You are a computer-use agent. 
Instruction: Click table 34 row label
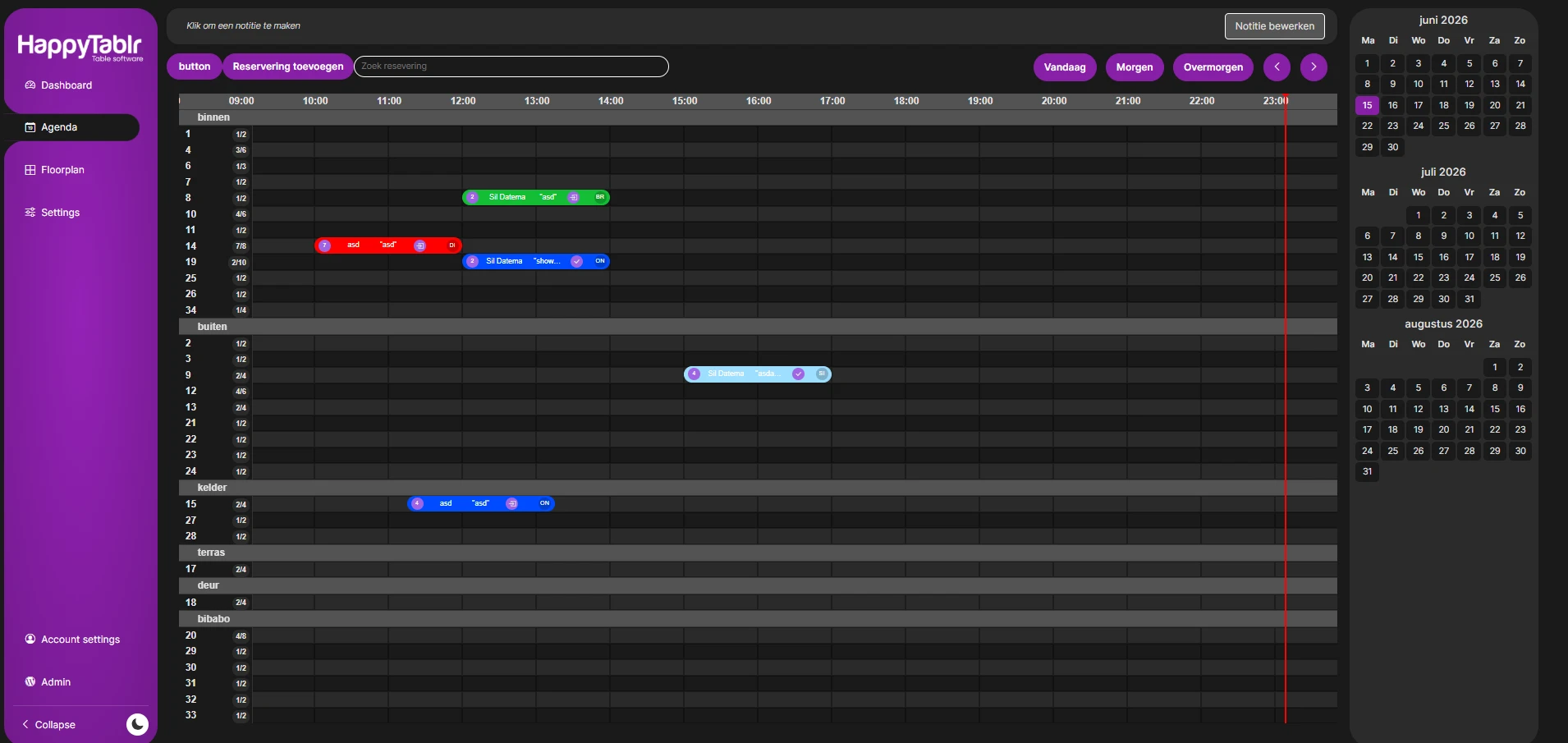click(x=191, y=310)
